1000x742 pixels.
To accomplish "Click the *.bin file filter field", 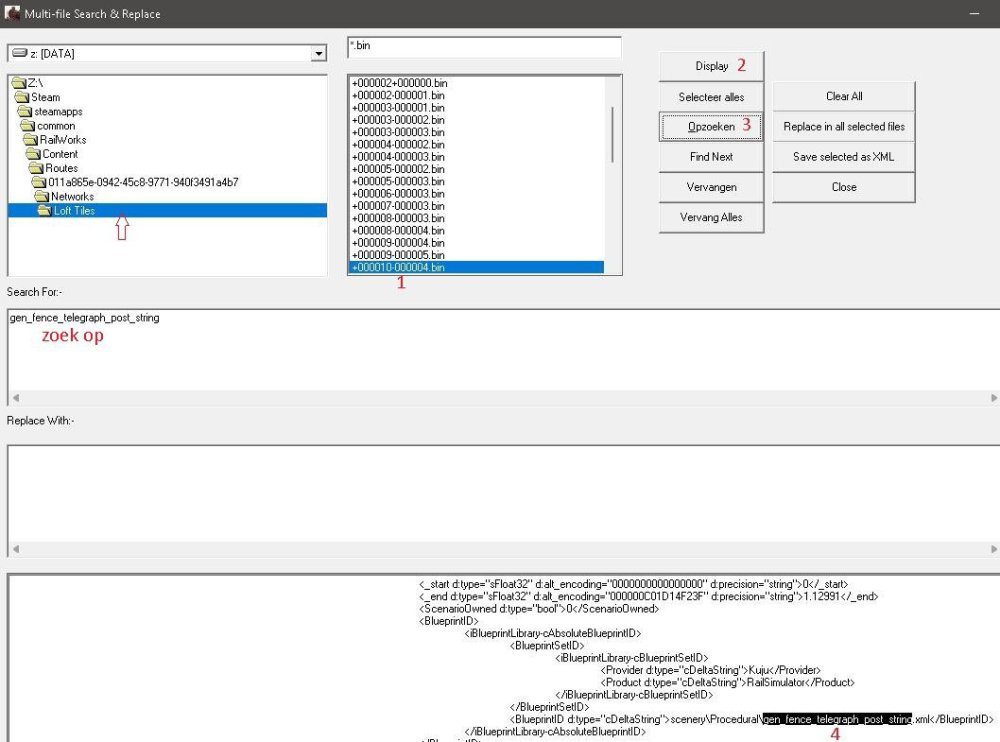I will pos(483,47).
